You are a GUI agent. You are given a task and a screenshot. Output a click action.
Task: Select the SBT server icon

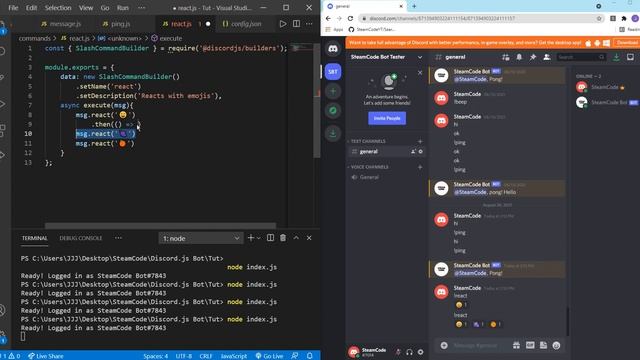(333, 72)
